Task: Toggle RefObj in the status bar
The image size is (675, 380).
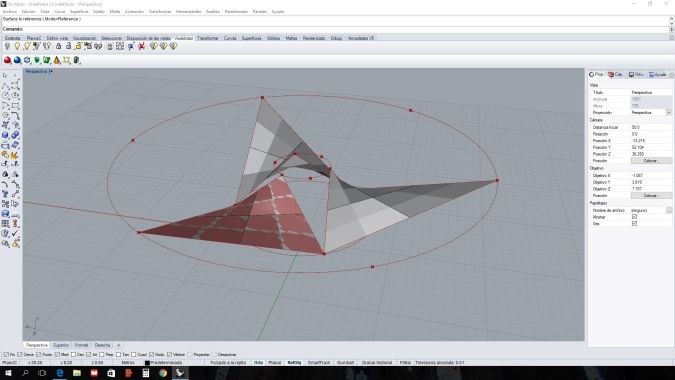Action: pos(294,363)
